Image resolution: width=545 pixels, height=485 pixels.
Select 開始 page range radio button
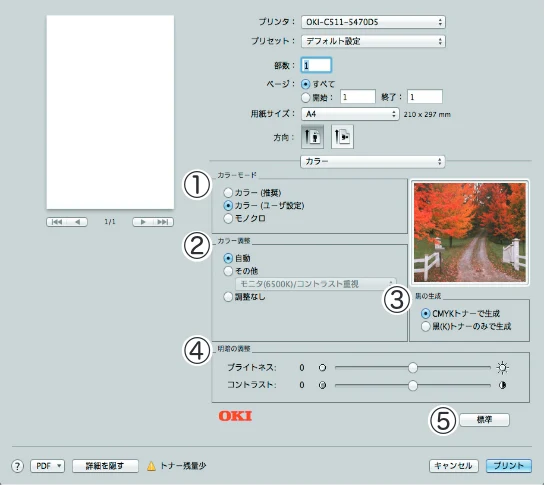[305, 98]
